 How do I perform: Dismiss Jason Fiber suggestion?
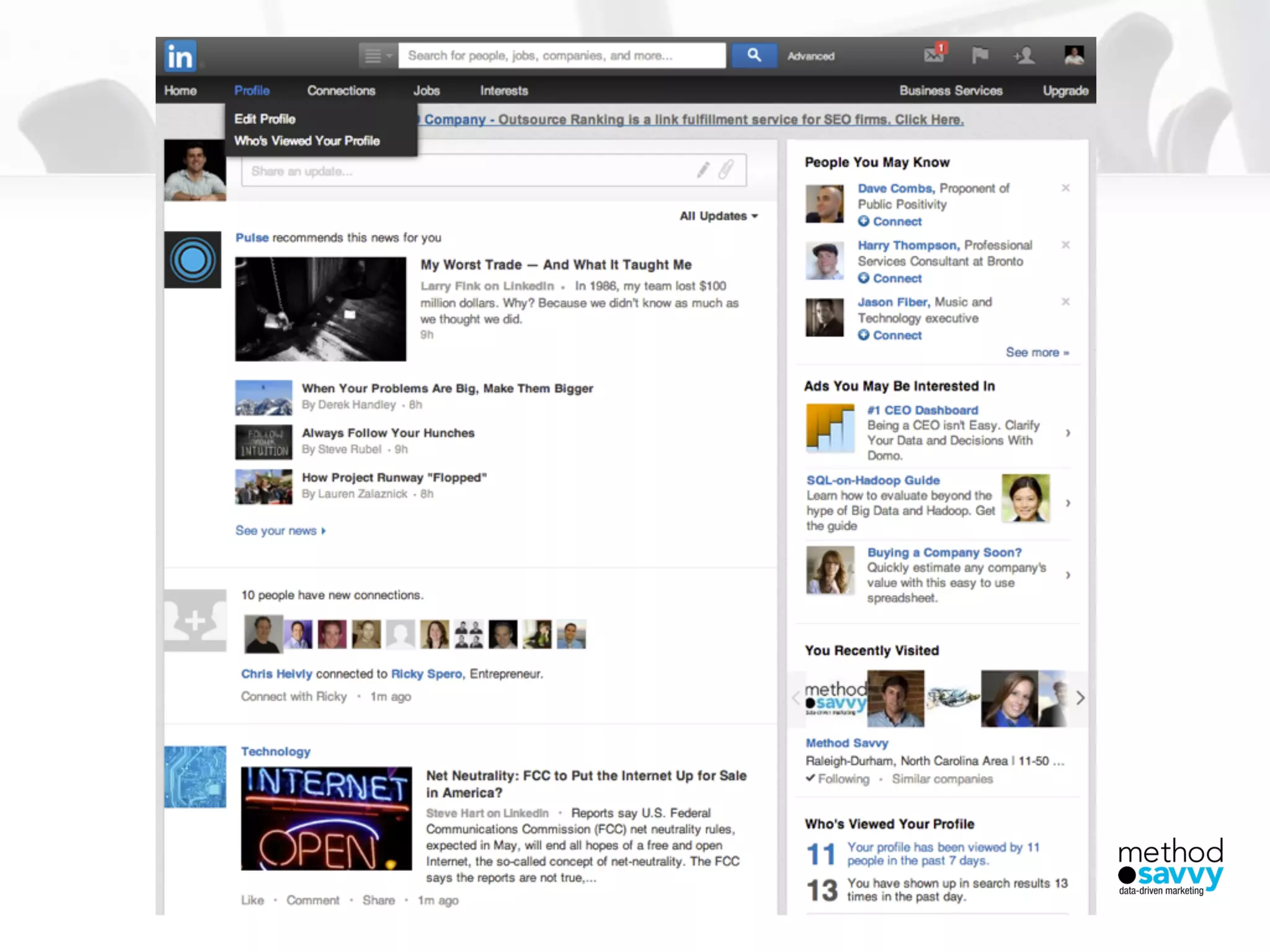1065,302
